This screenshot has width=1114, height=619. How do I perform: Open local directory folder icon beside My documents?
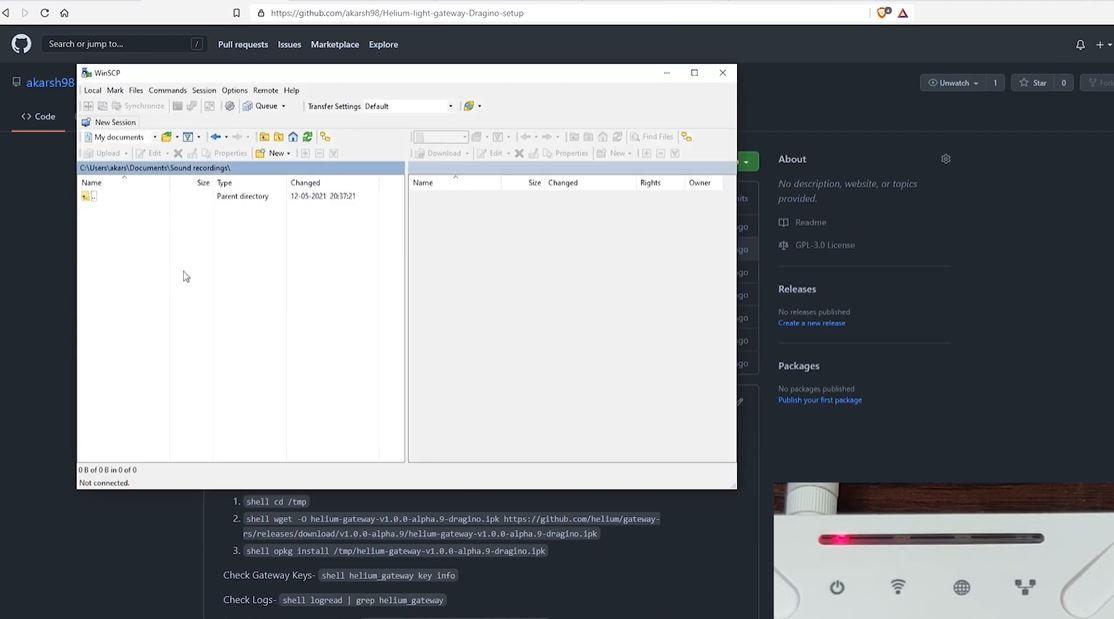pyautogui.click(x=166, y=137)
